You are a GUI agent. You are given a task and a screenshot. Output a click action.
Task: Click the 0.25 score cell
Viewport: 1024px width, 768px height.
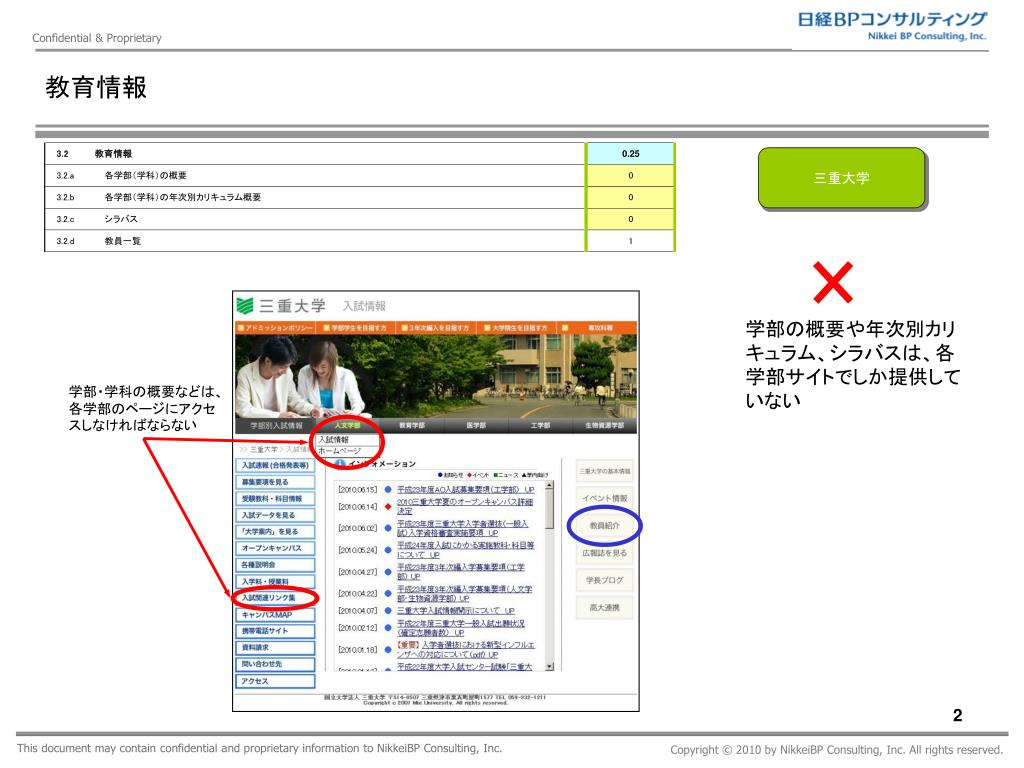(630, 153)
